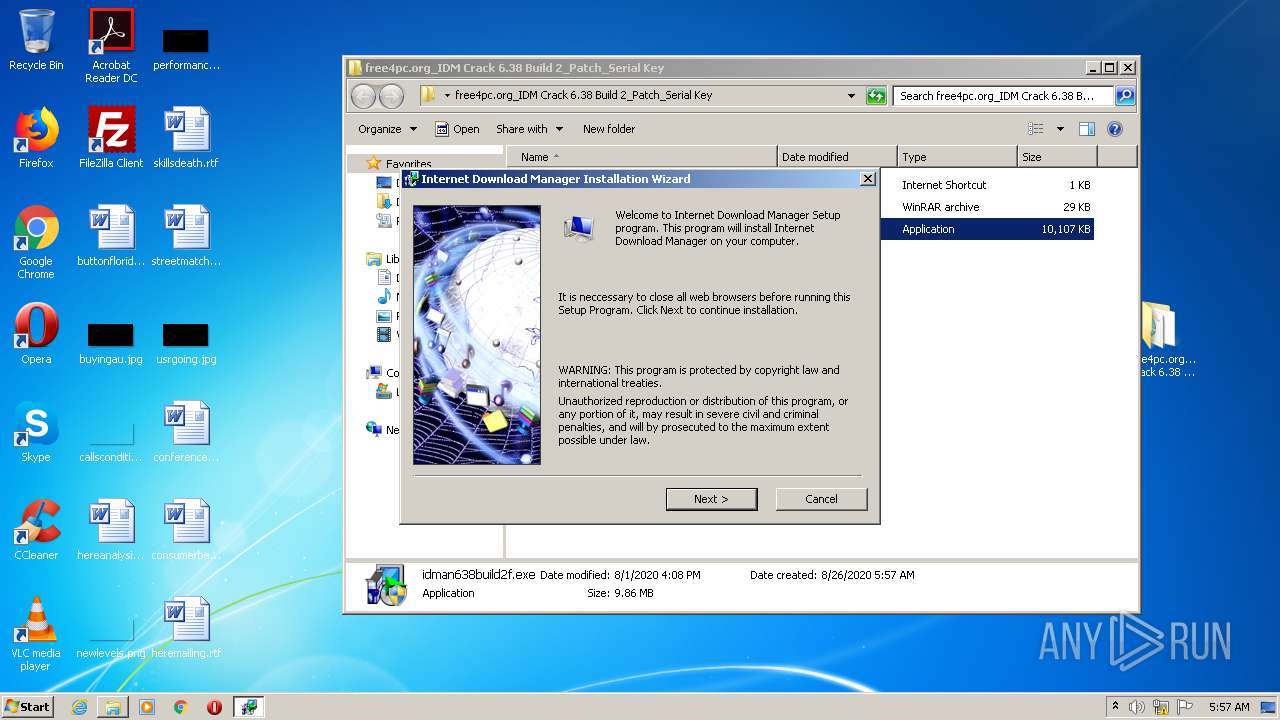Sort by Type column header
This screenshot has width=1280, height=720.
957,157
